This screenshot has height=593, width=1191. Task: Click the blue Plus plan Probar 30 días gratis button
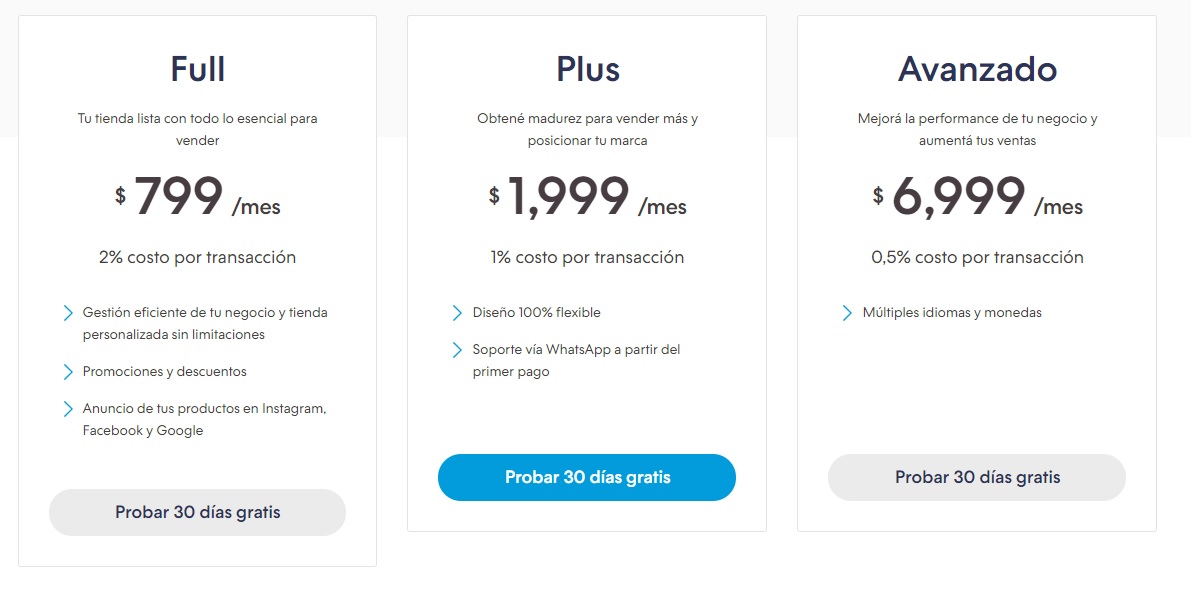click(587, 478)
